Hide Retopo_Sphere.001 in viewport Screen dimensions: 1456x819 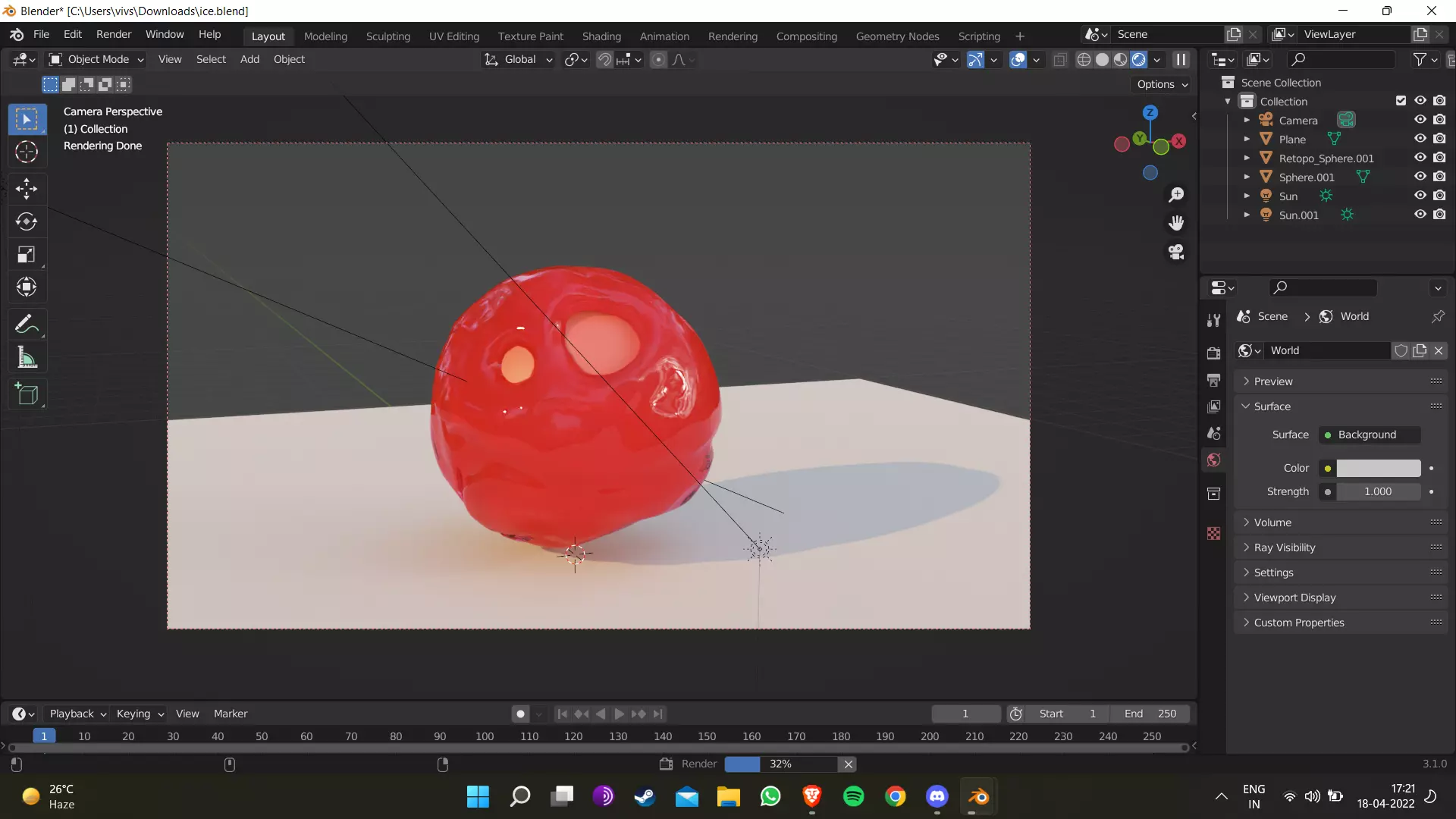[x=1420, y=158]
